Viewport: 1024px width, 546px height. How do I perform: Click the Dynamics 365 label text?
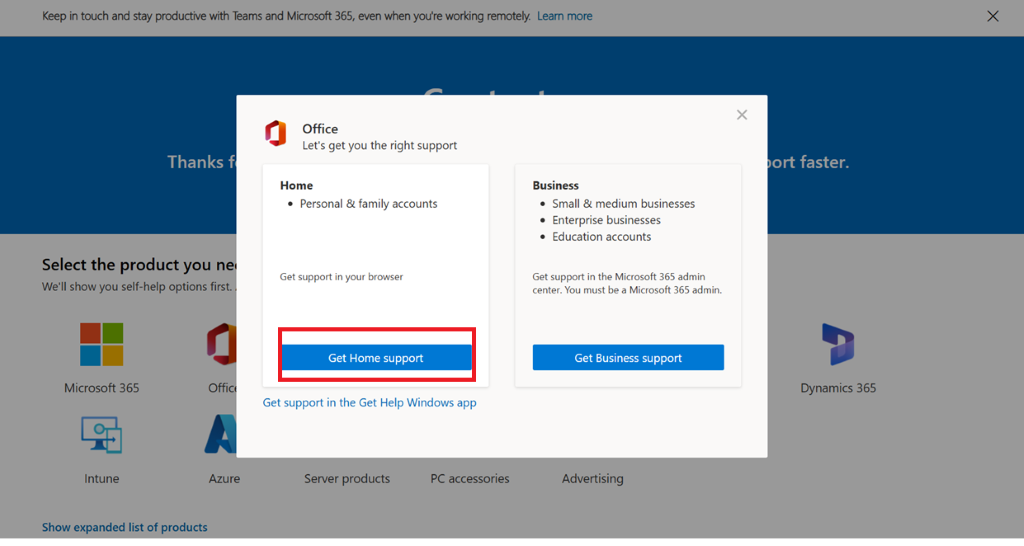pyautogui.click(x=838, y=388)
